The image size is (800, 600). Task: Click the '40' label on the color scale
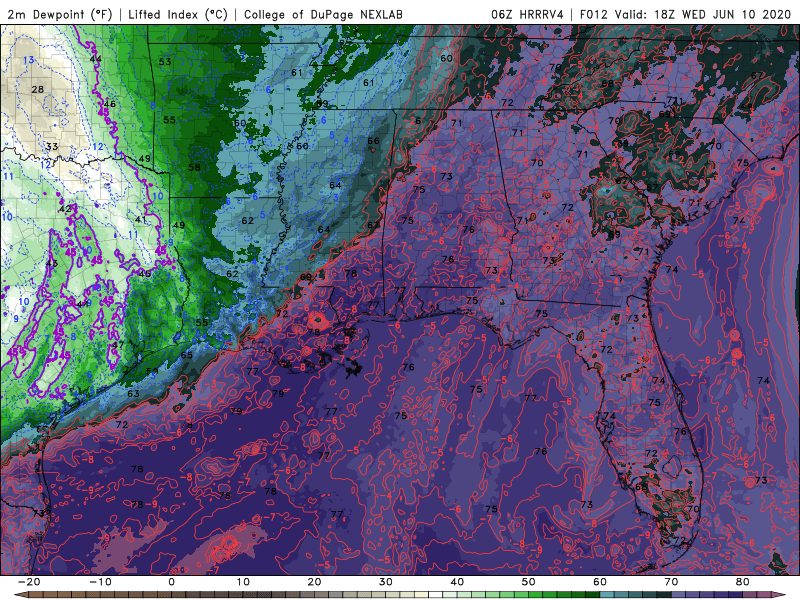tap(457, 582)
